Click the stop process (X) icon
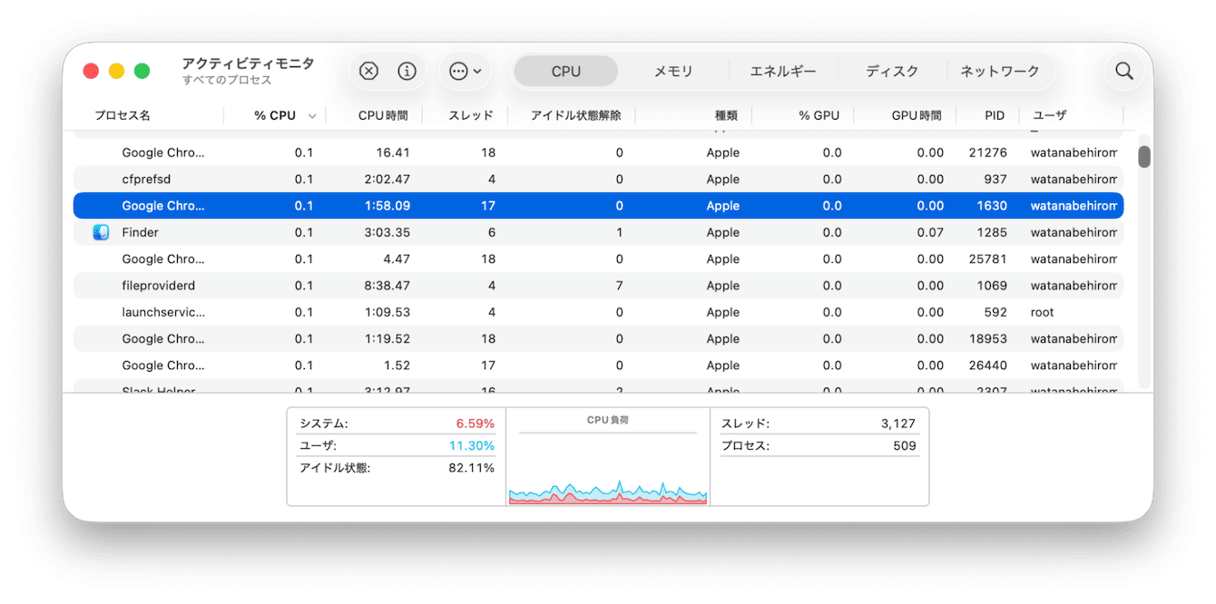Viewport: 1216px width, 604px height. [369, 71]
